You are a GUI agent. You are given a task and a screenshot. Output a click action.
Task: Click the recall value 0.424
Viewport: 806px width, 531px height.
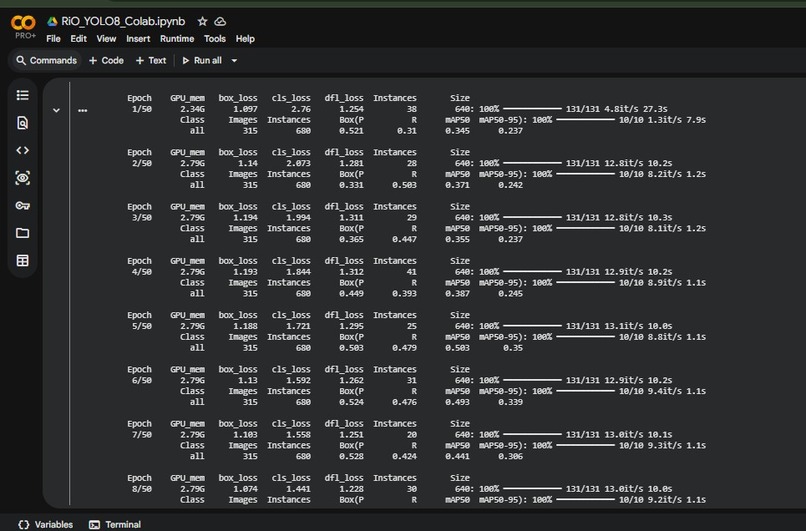click(404, 456)
